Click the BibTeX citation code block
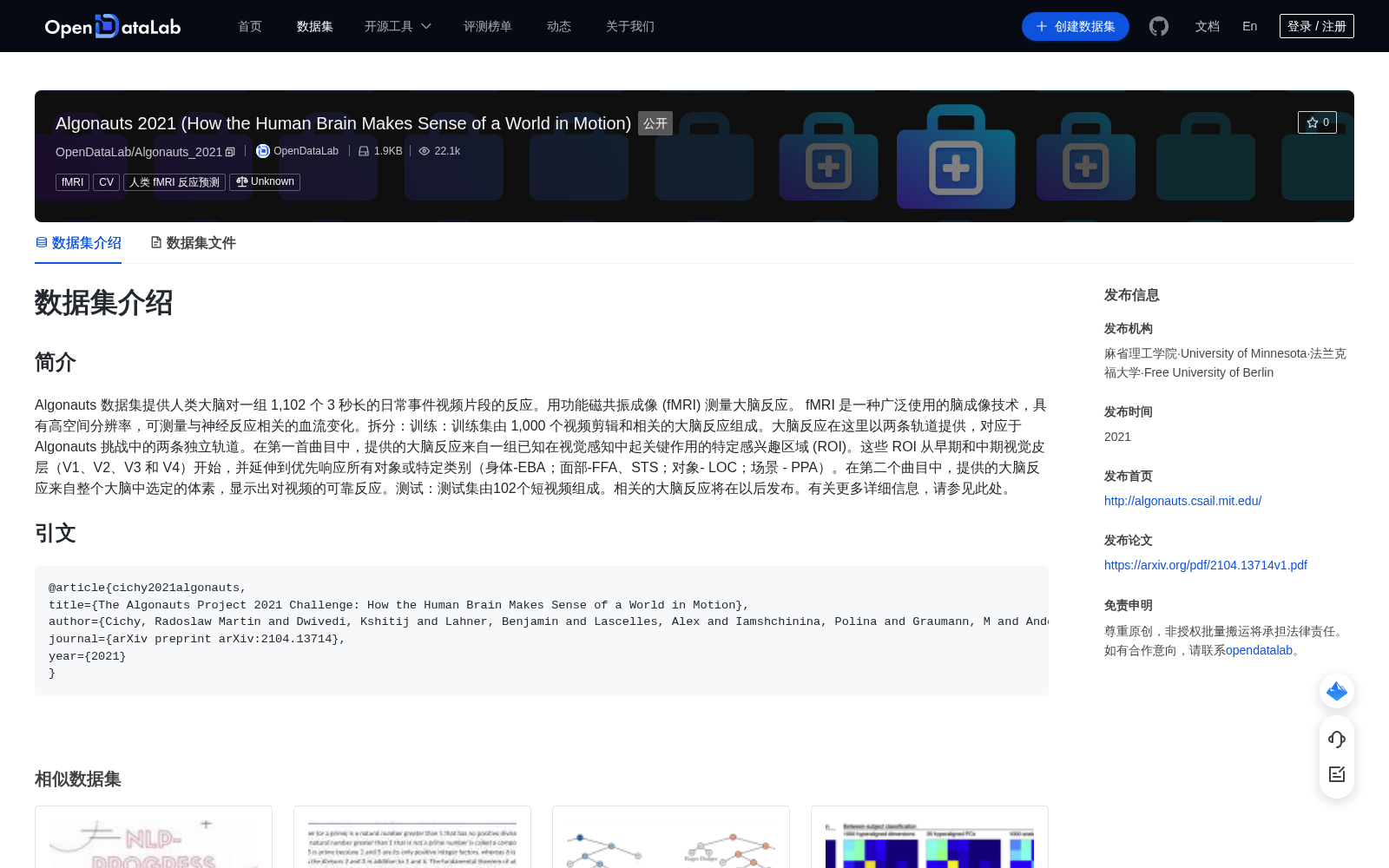The height and width of the screenshot is (868, 1389). click(542, 631)
